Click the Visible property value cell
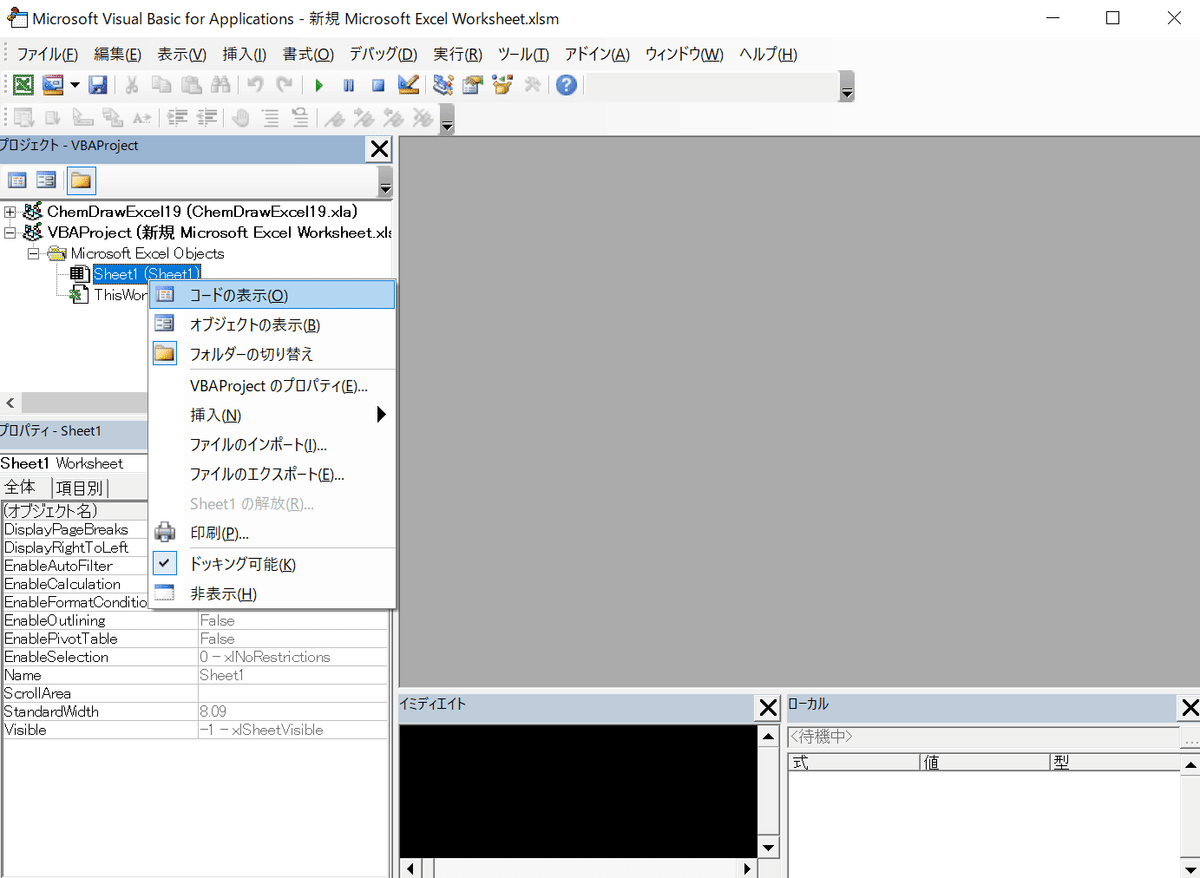 293,730
